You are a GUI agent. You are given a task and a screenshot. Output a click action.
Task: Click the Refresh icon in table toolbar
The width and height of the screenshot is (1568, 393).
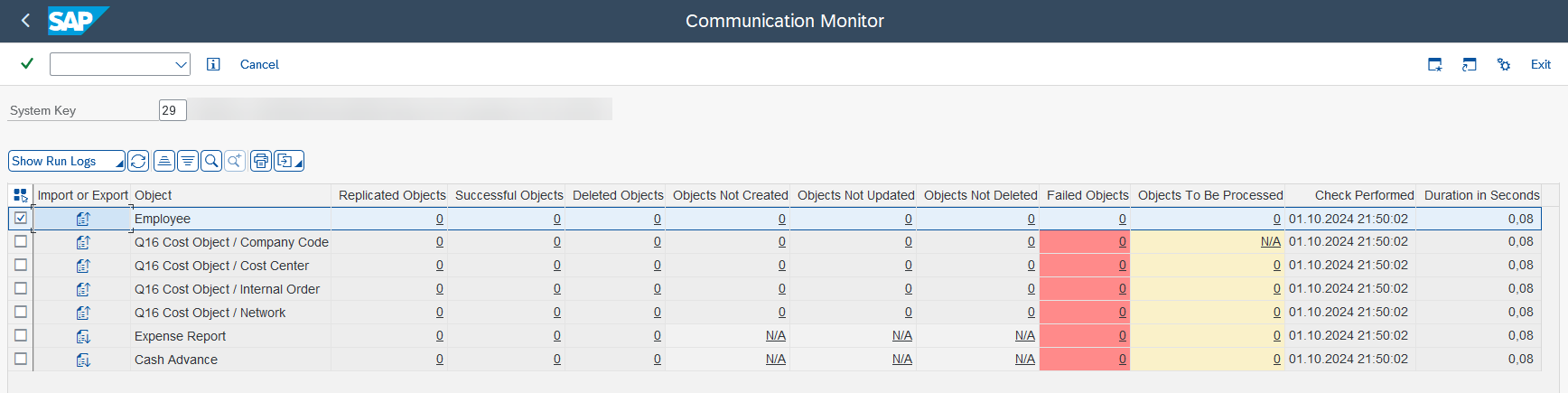[138, 161]
